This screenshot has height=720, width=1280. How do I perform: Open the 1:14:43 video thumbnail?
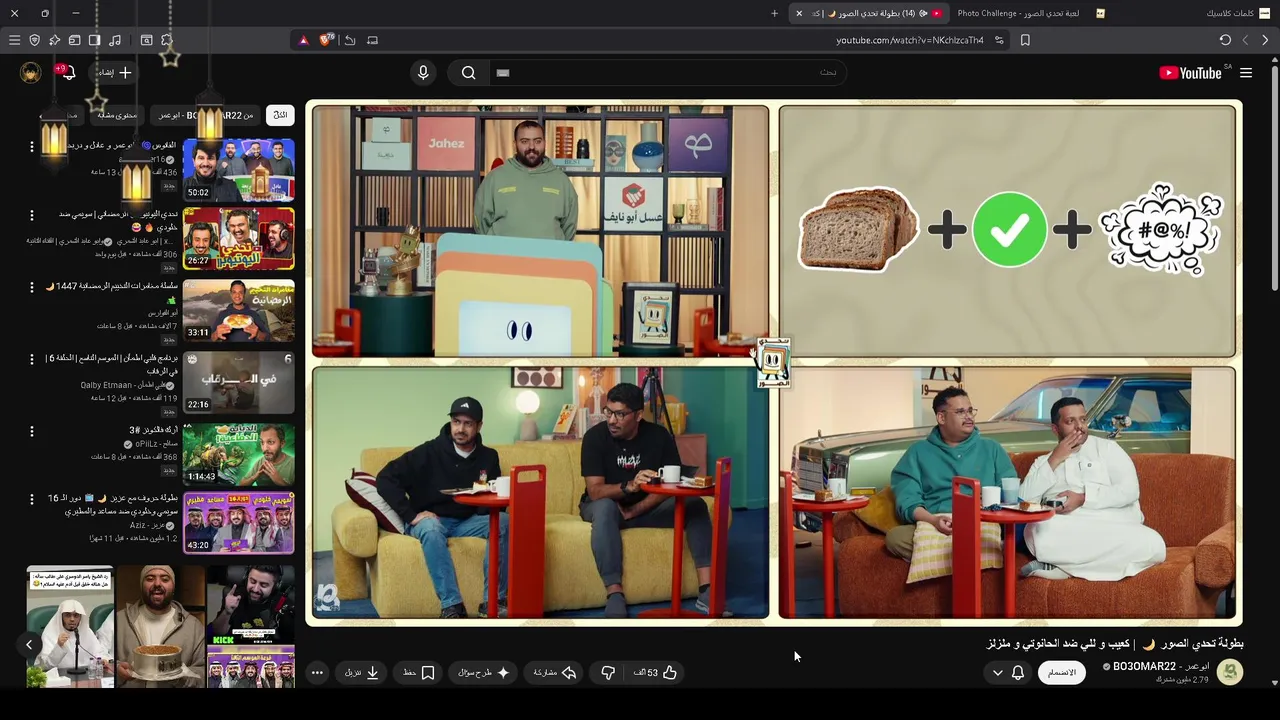pos(239,455)
